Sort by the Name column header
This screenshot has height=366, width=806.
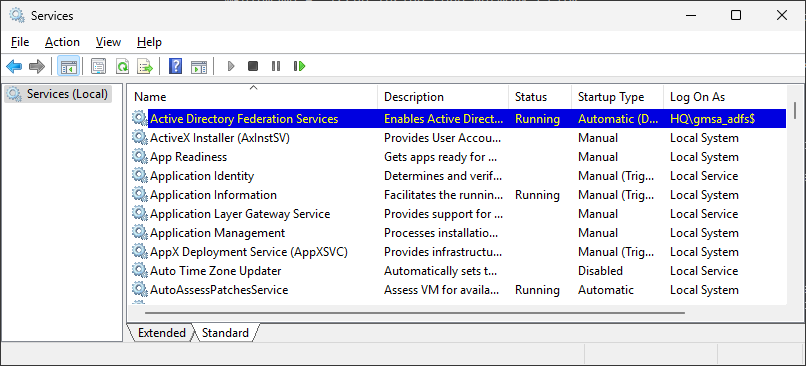(252, 97)
